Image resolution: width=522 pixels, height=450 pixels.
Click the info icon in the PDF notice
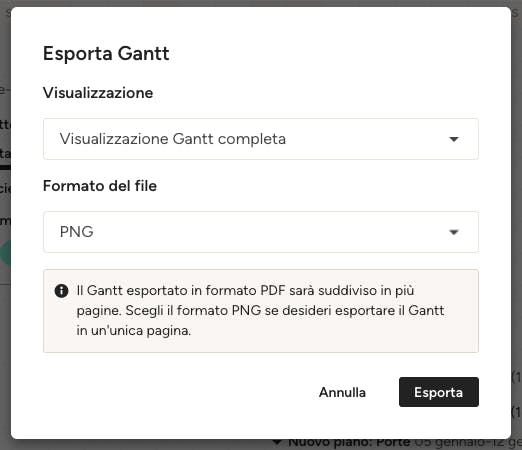(61, 291)
